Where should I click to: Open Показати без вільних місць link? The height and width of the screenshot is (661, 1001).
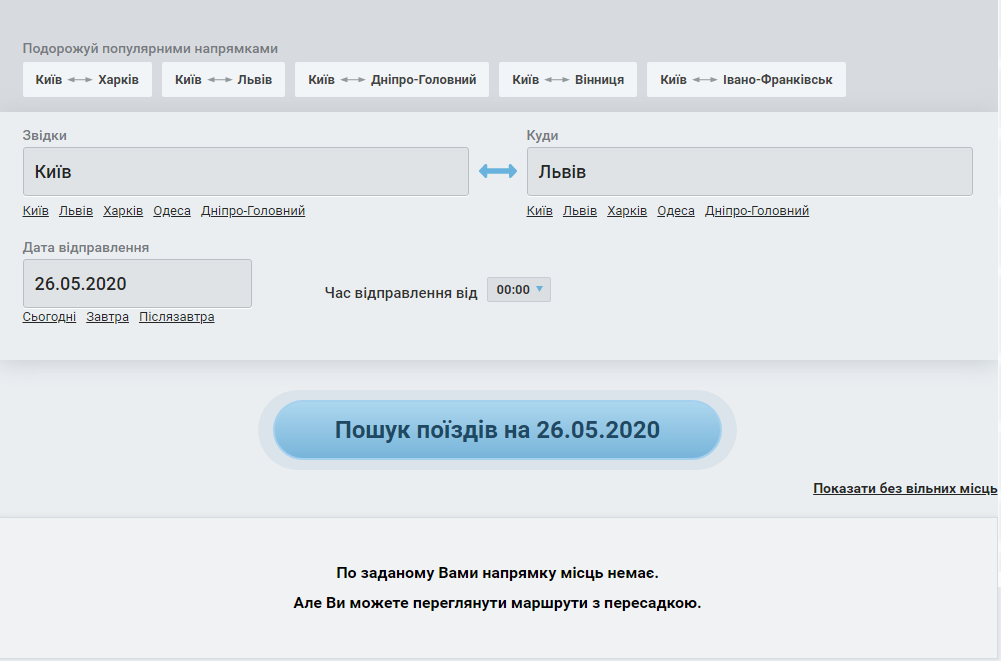pos(903,489)
